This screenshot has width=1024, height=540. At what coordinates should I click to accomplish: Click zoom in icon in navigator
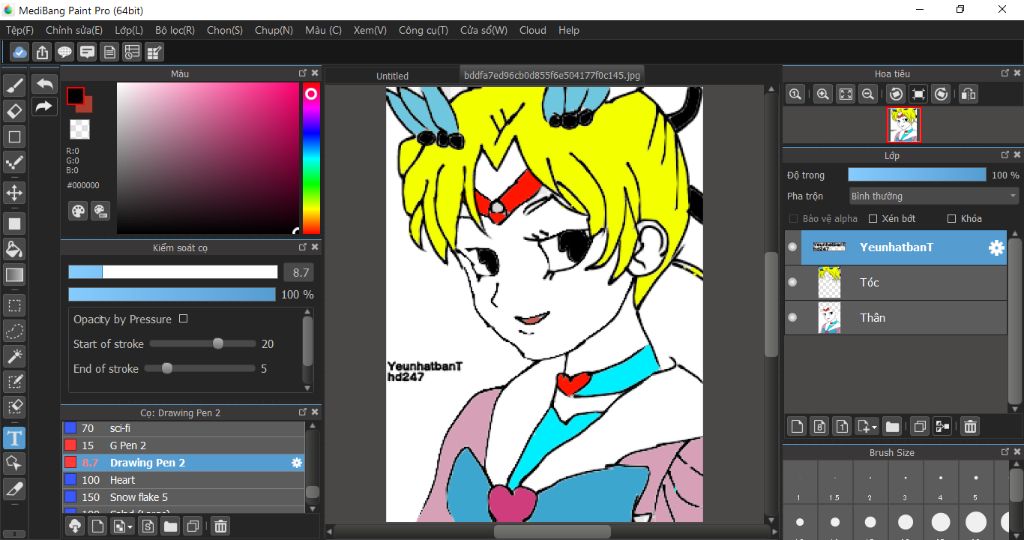(x=824, y=94)
